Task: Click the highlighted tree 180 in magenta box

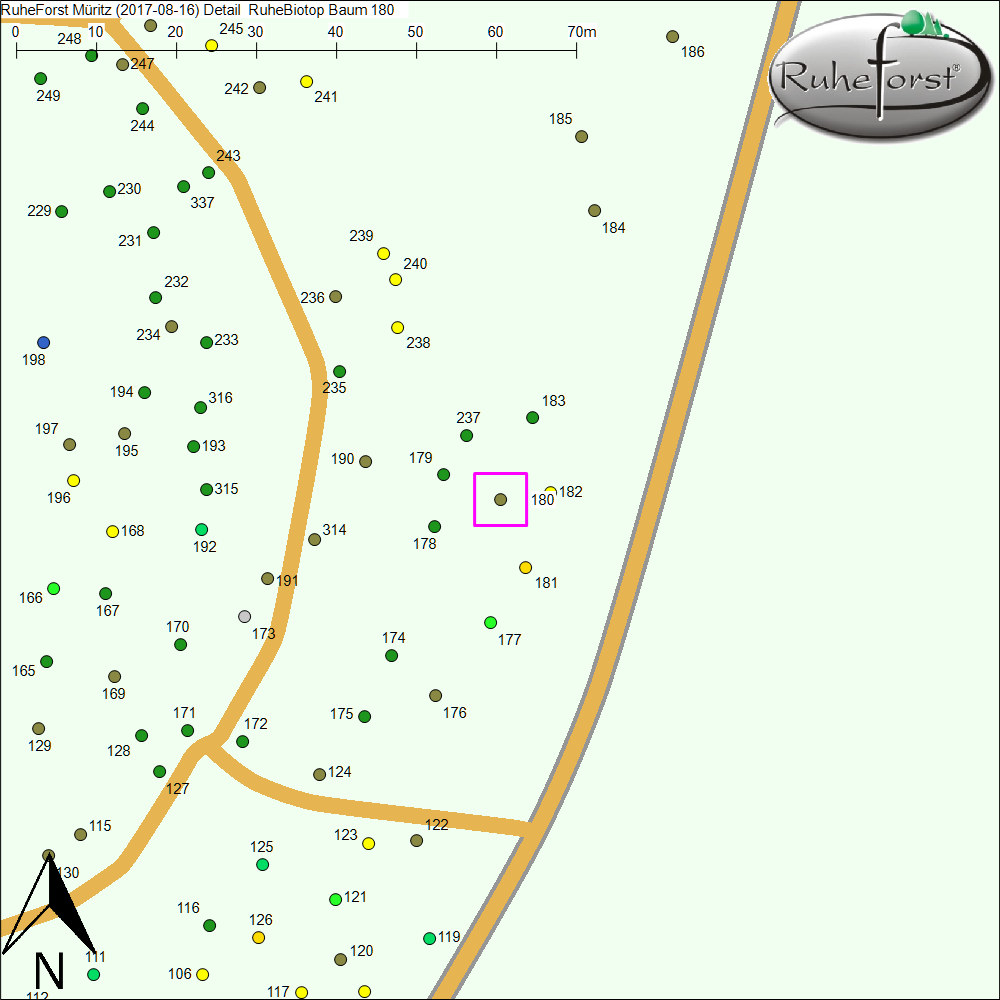Action: point(500,499)
